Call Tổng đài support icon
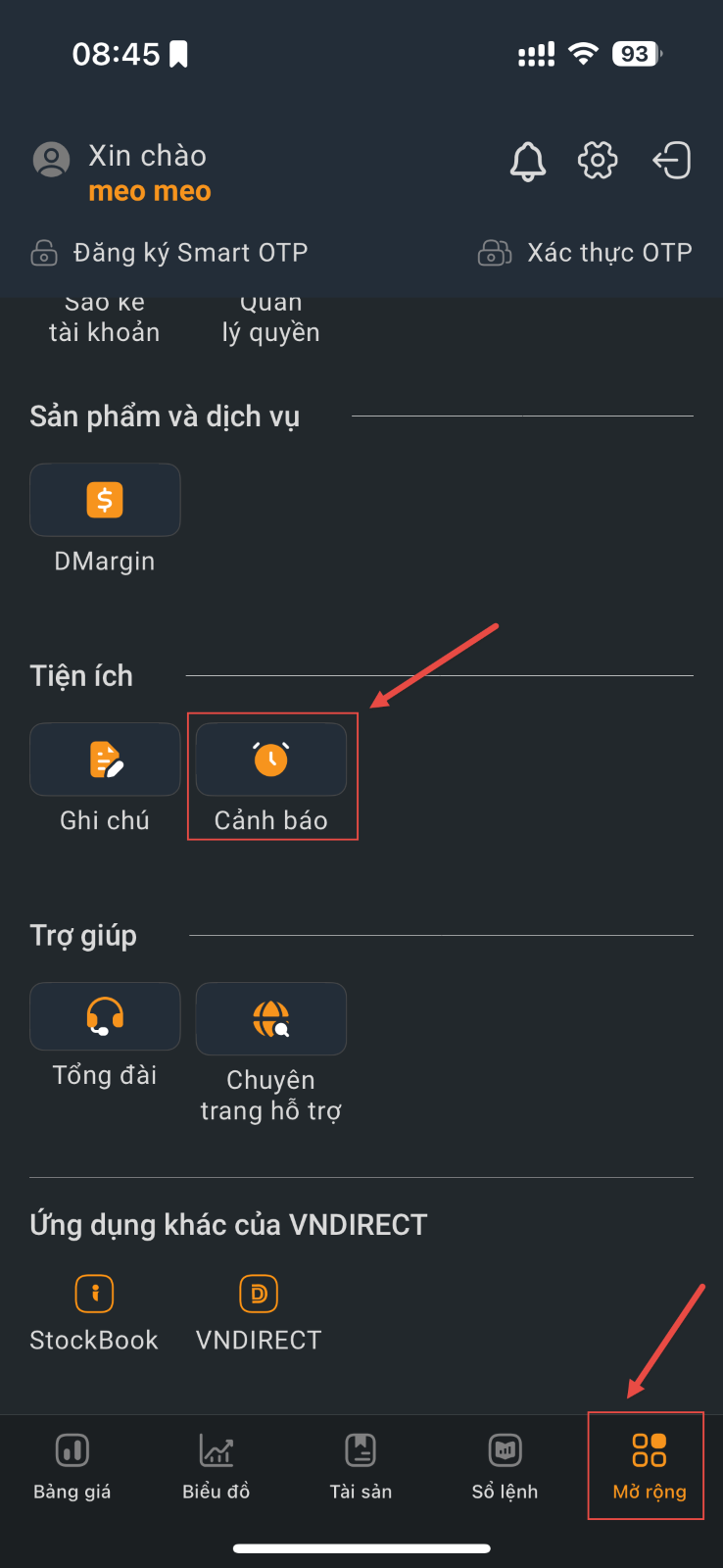This screenshot has width=723, height=1568. pyautogui.click(x=105, y=1018)
